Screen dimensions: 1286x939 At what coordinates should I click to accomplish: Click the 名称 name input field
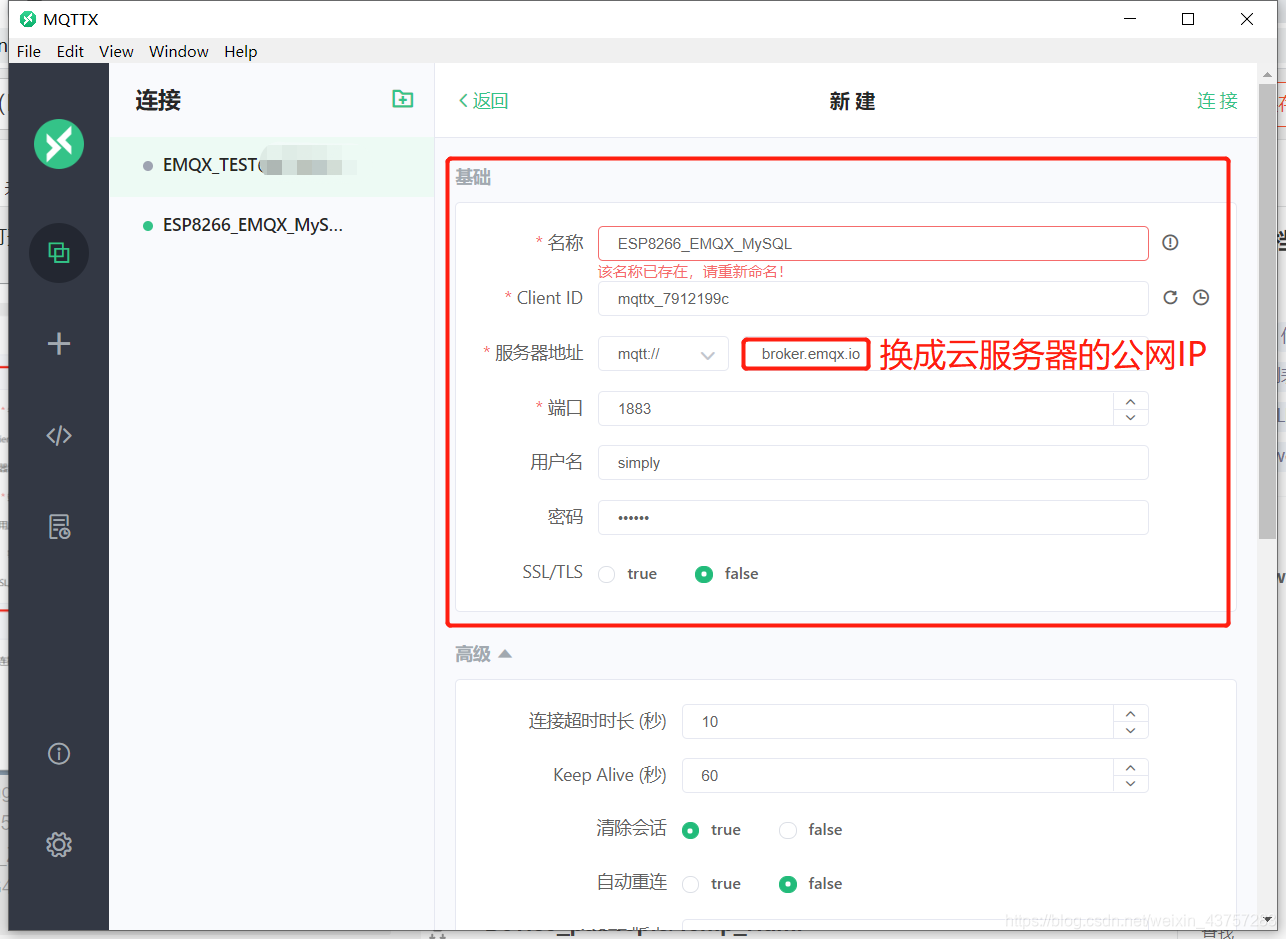[x=873, y=243]
